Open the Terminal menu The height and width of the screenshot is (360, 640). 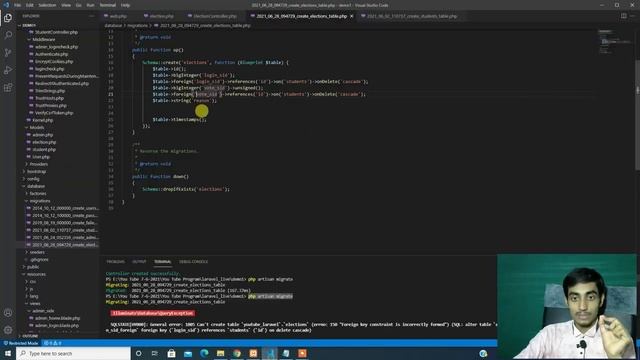pyautogui.click(x=108, y=5)
